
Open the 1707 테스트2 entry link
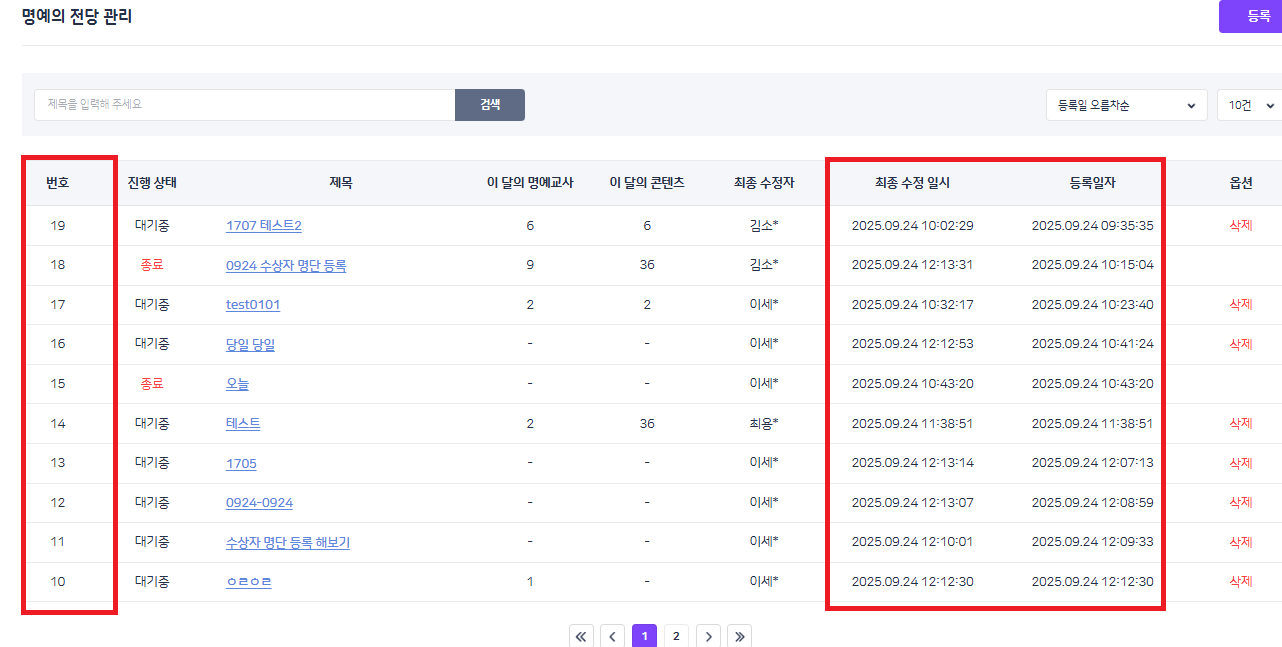(x=263, y=226)
